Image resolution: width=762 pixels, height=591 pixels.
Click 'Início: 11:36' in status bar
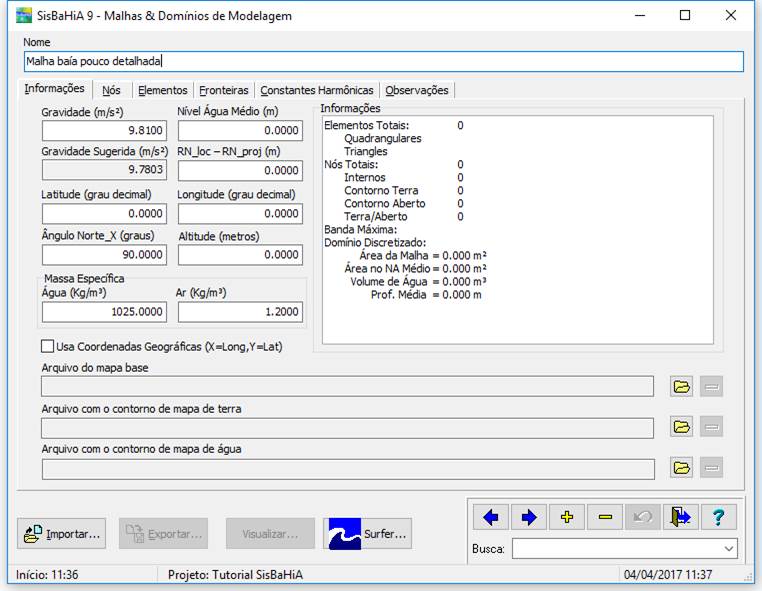point(47,575)
